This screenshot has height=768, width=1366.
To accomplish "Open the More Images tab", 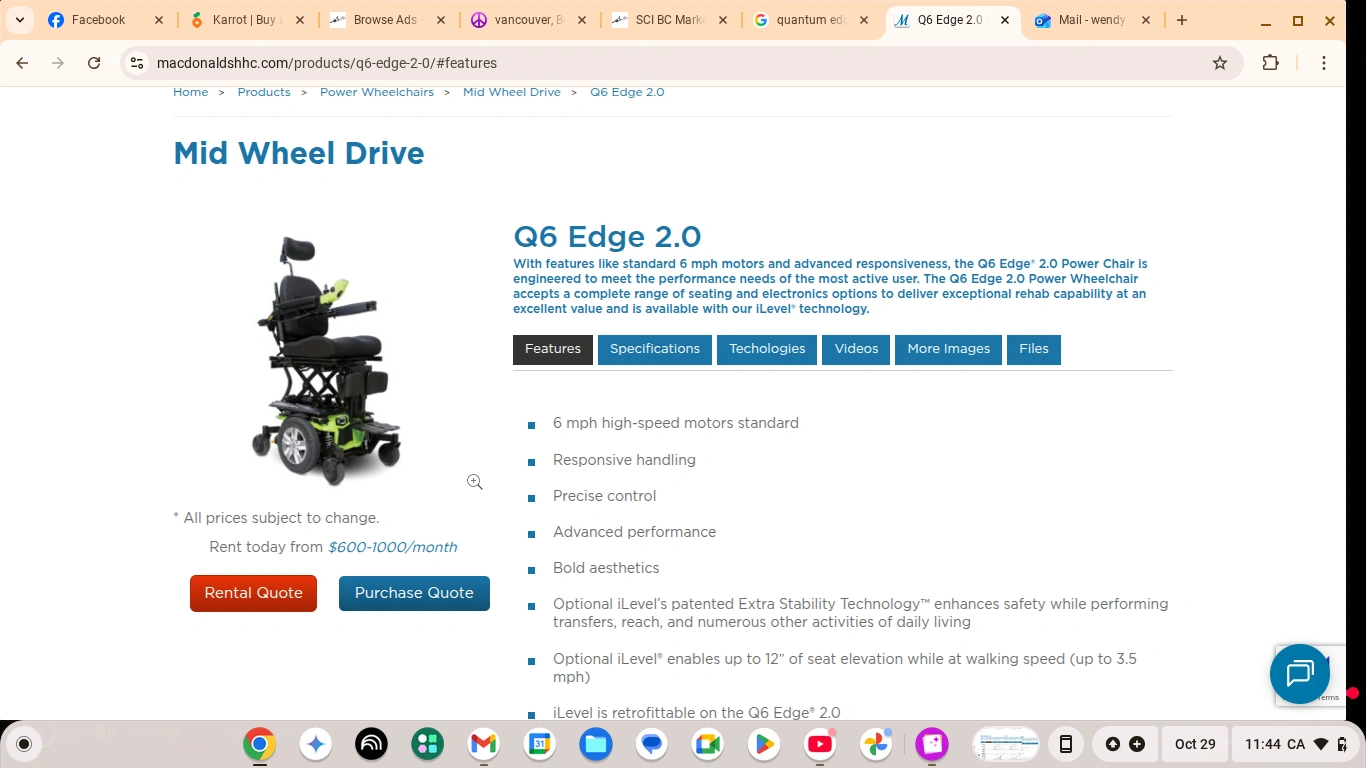I will pyautogui.click(x=948, y=349).
